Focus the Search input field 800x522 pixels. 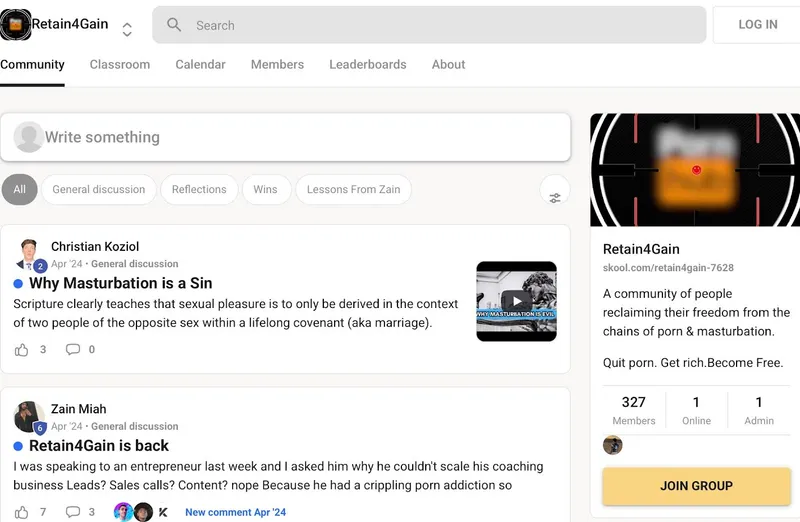pos(429,24)
